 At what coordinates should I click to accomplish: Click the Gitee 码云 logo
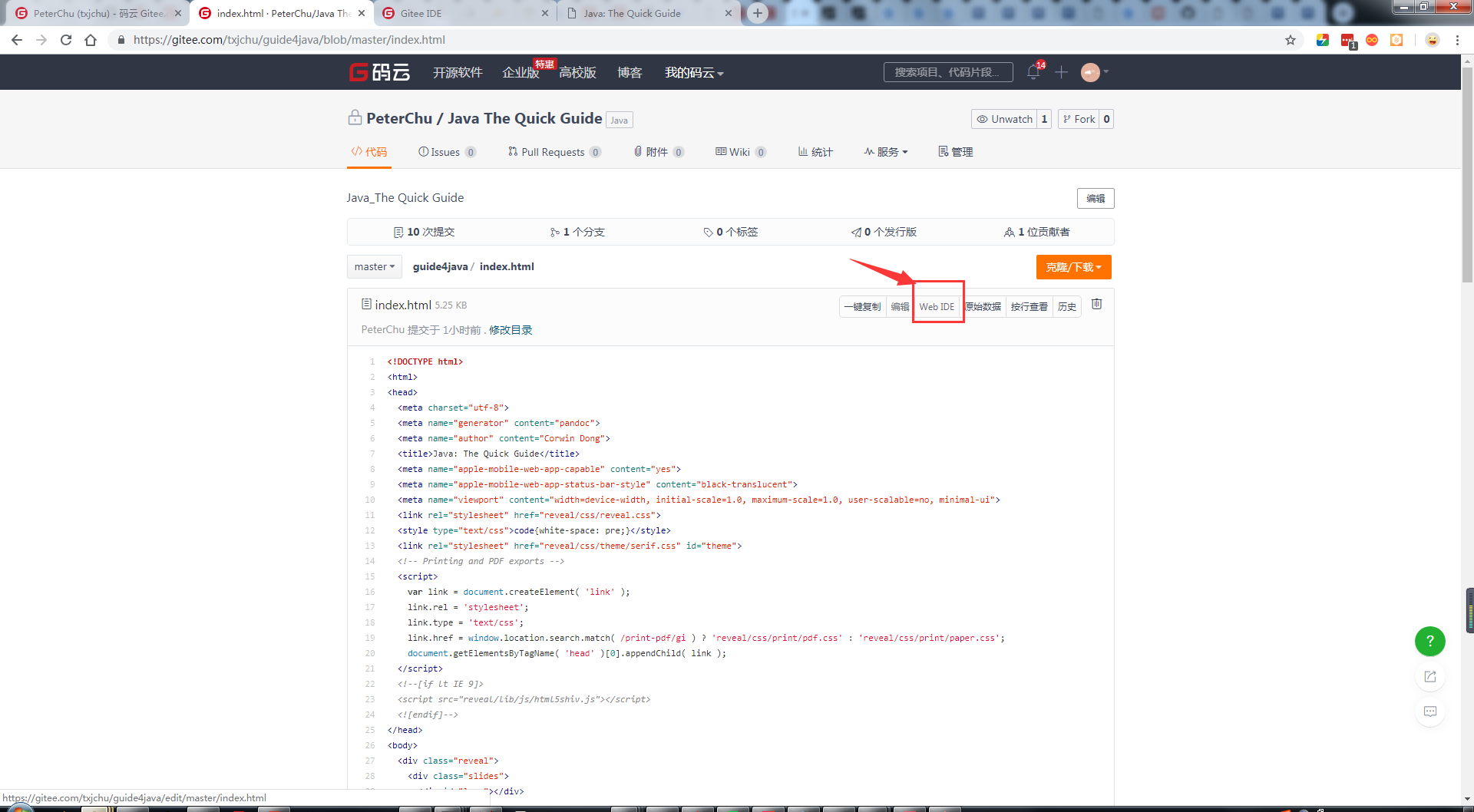[x=379, y=71]
